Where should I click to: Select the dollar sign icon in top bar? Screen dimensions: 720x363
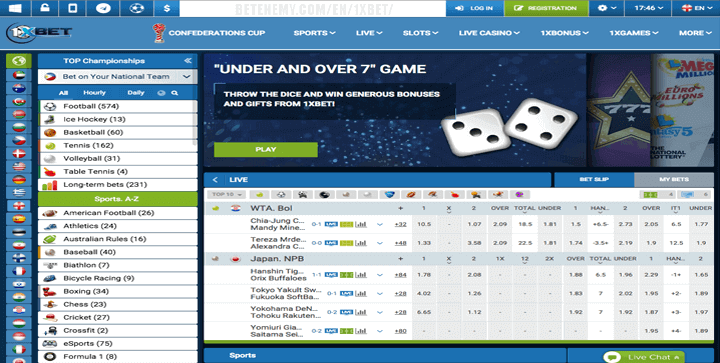tap(167, 8)
